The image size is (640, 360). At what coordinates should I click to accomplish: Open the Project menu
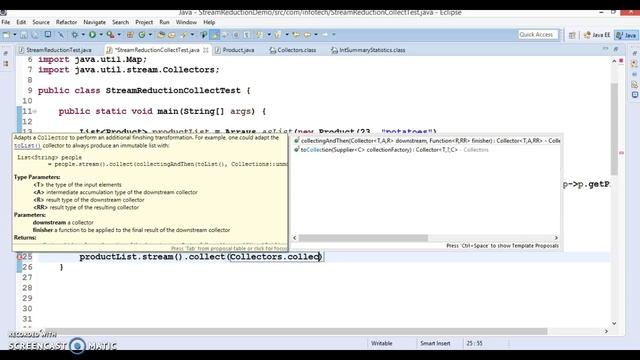pos(144,22)
